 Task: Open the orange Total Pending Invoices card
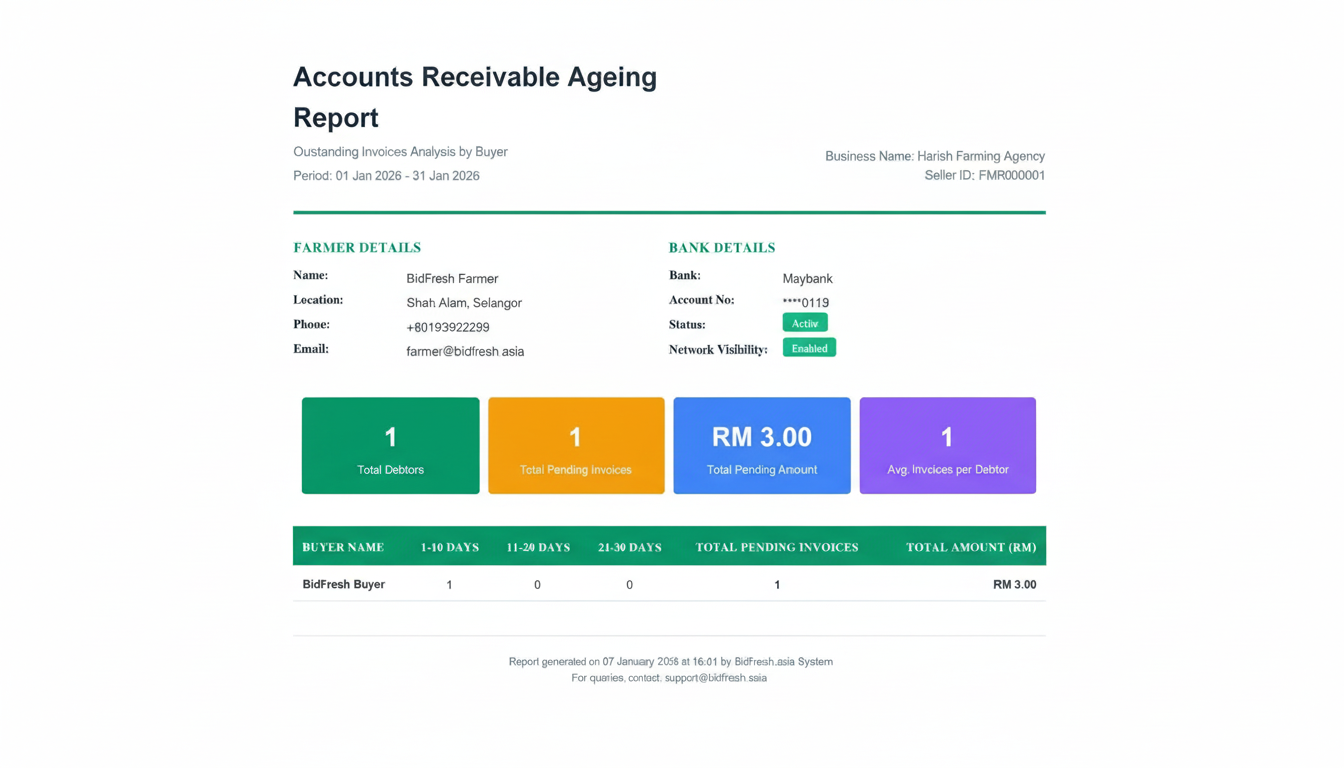(x=576, y=445)
